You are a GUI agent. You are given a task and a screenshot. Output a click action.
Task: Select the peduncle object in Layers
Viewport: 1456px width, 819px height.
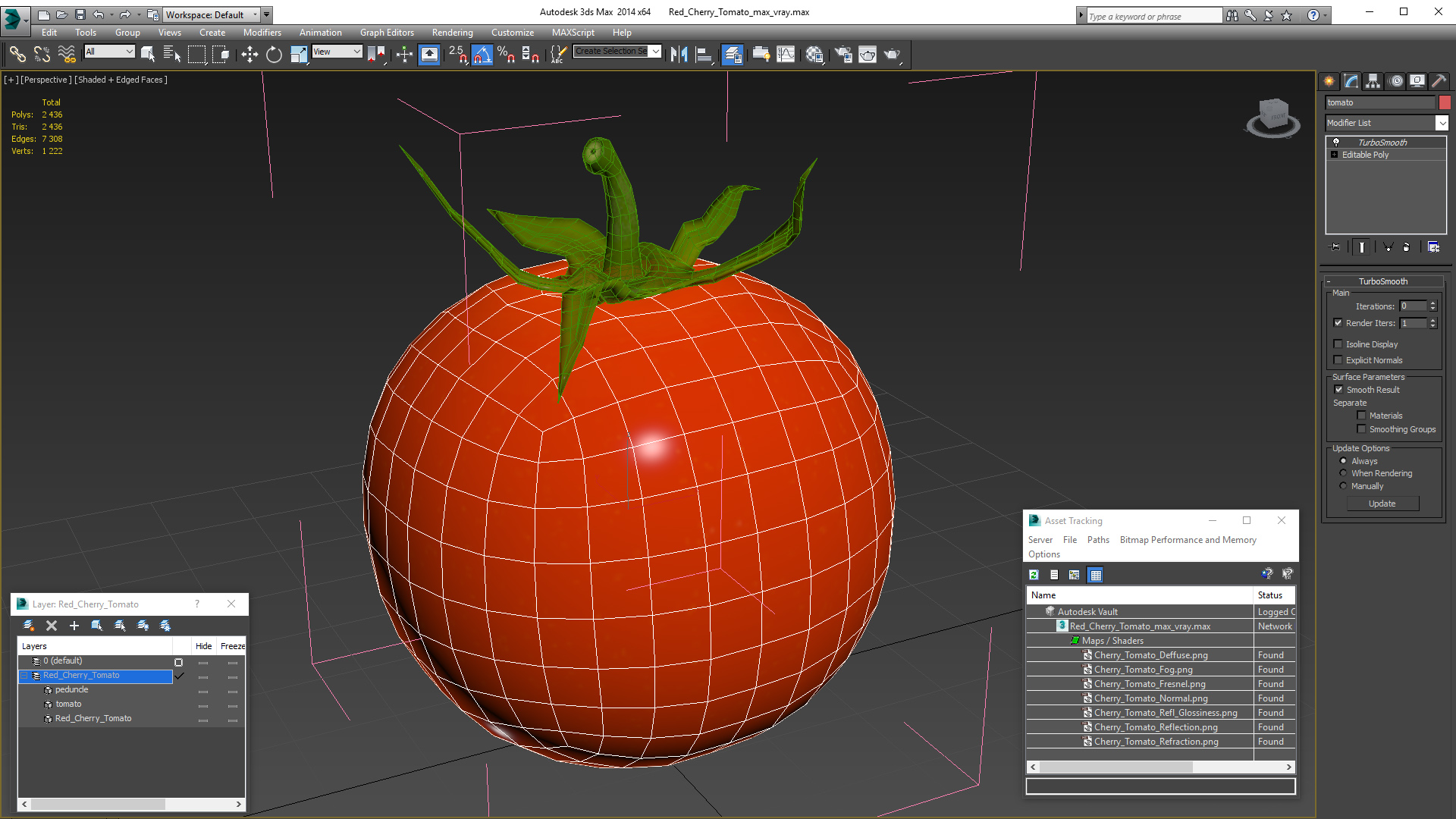point(71,689)
